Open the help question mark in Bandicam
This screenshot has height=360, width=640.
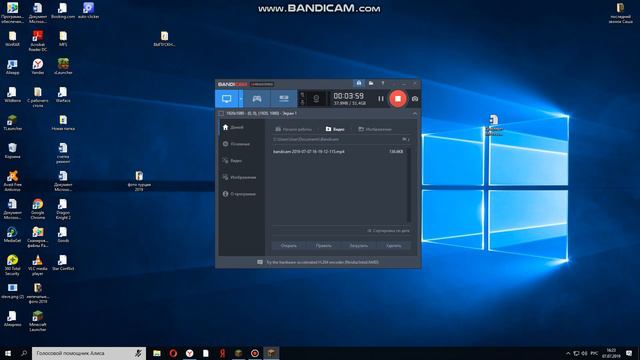pos(382,83)
